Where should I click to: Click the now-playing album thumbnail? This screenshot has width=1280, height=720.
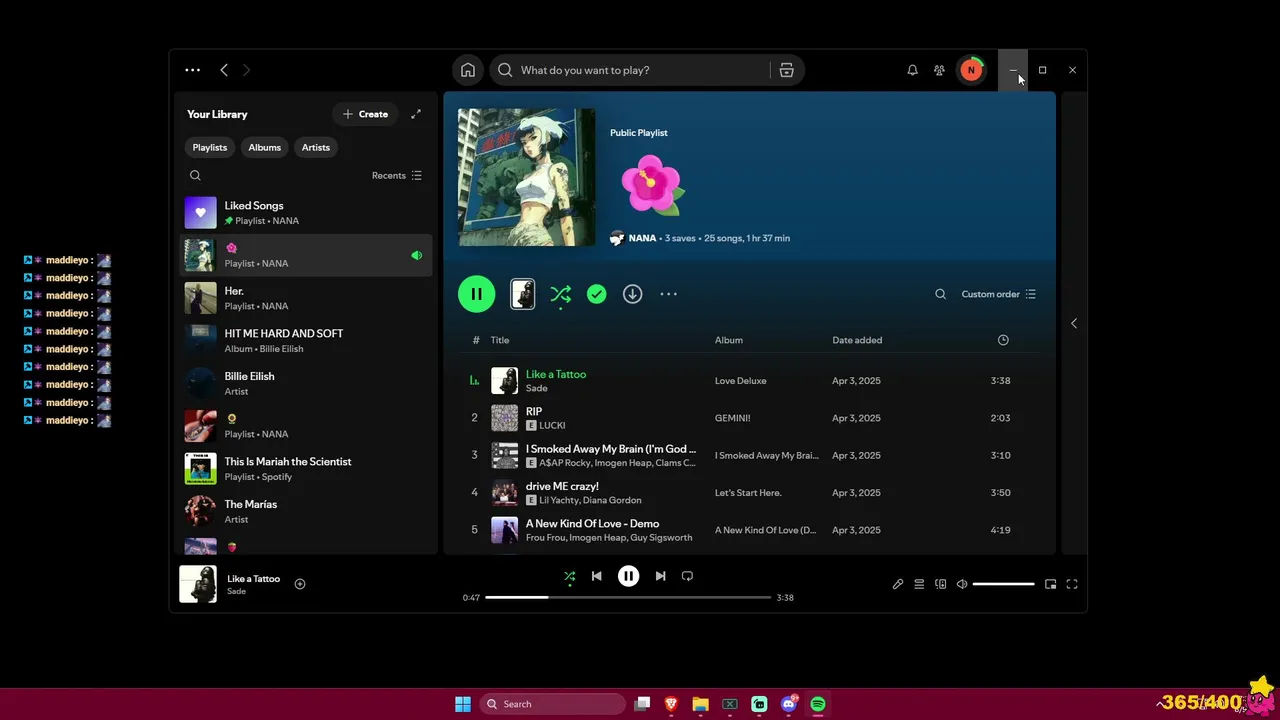pos(198,584)
